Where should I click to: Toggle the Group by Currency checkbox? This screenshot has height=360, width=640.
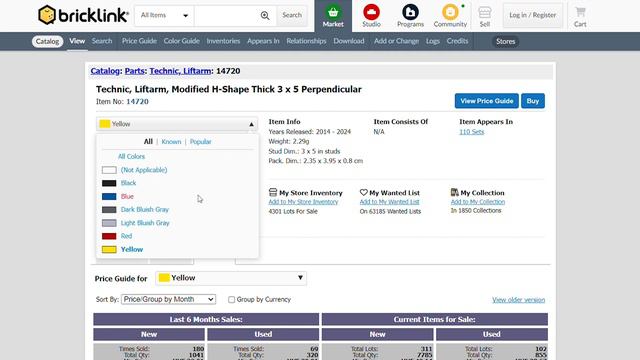point(231,300)
